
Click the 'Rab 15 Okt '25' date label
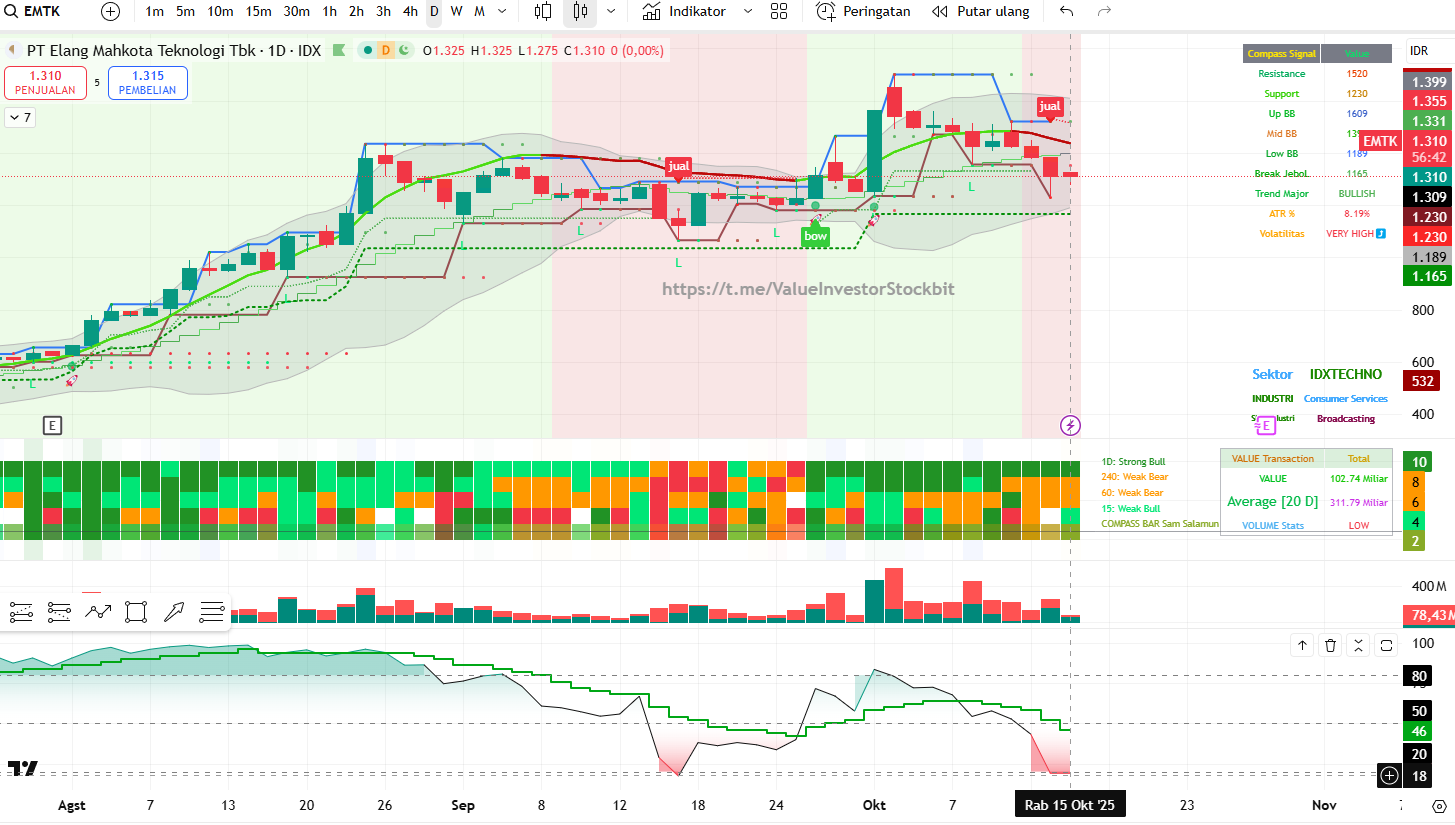1069,805
